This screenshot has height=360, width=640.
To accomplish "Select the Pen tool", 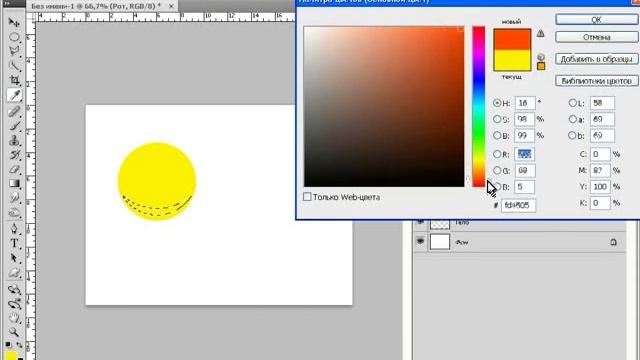I will click(x=14, y=229).
